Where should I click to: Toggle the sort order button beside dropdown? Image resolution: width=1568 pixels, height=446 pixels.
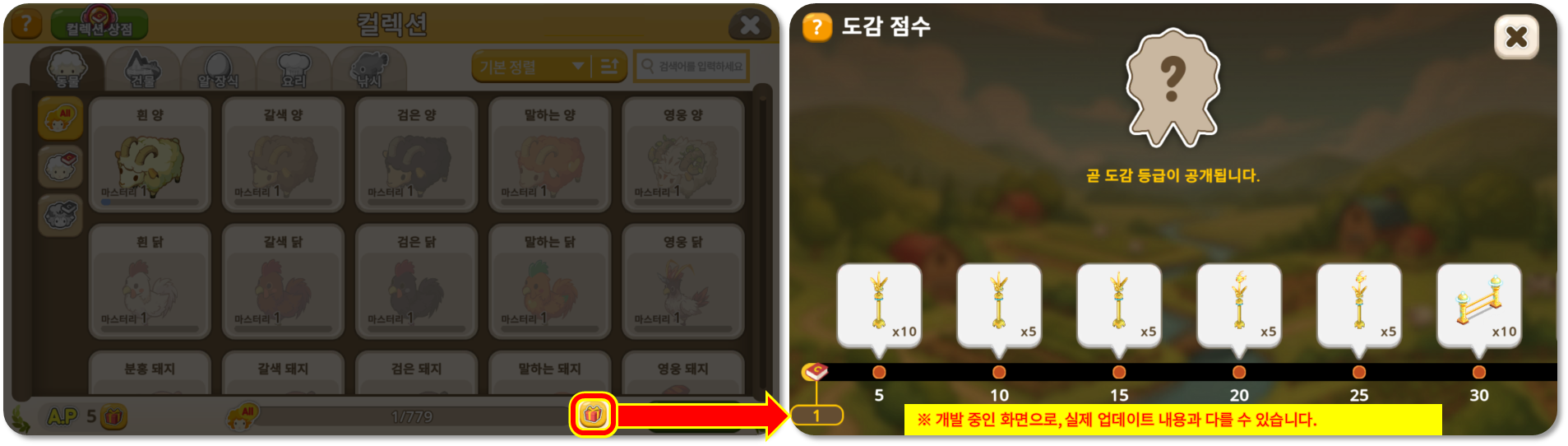click(x=609, y=67)
